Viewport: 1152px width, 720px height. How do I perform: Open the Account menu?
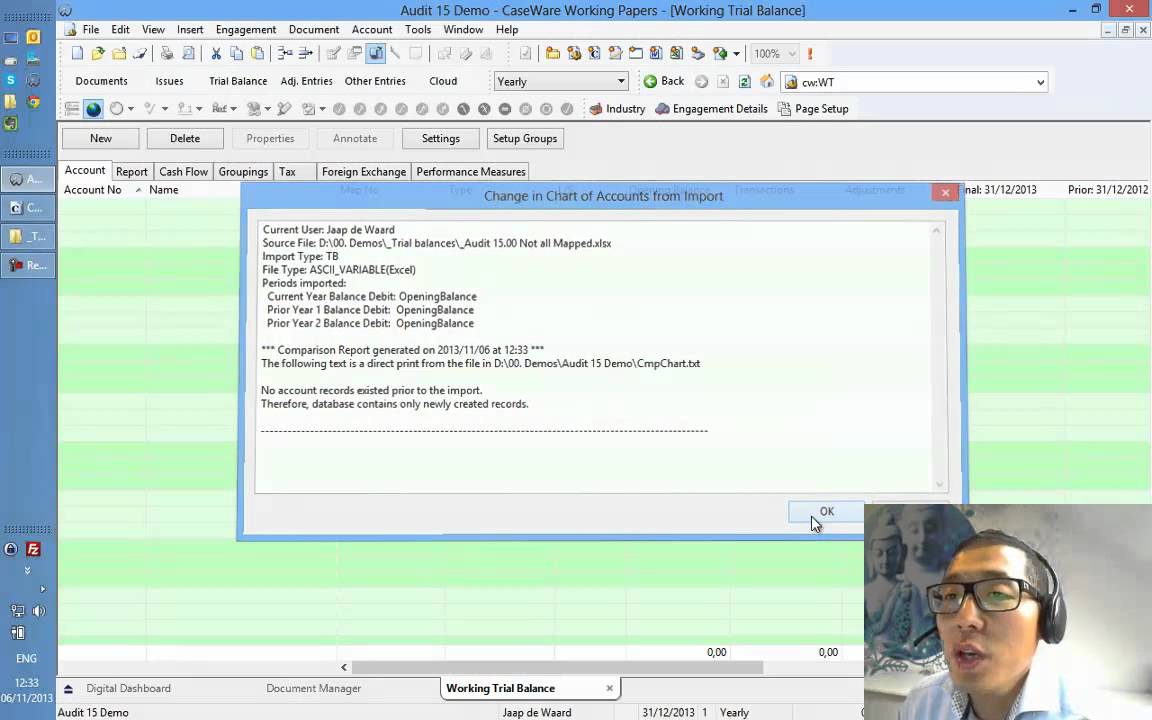372,29
